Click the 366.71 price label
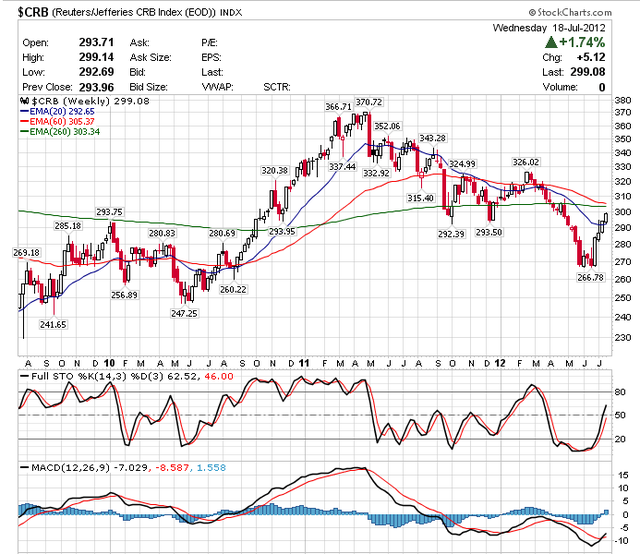Screen dimensions: 640x554 (x=338, y=107)
